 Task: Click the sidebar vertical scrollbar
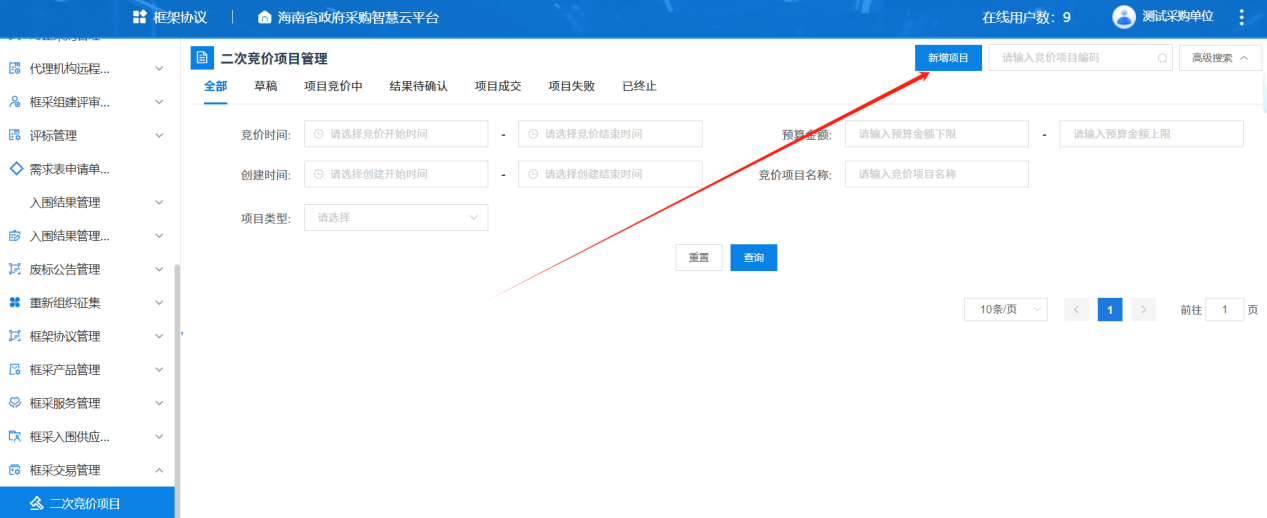point(177,391)
